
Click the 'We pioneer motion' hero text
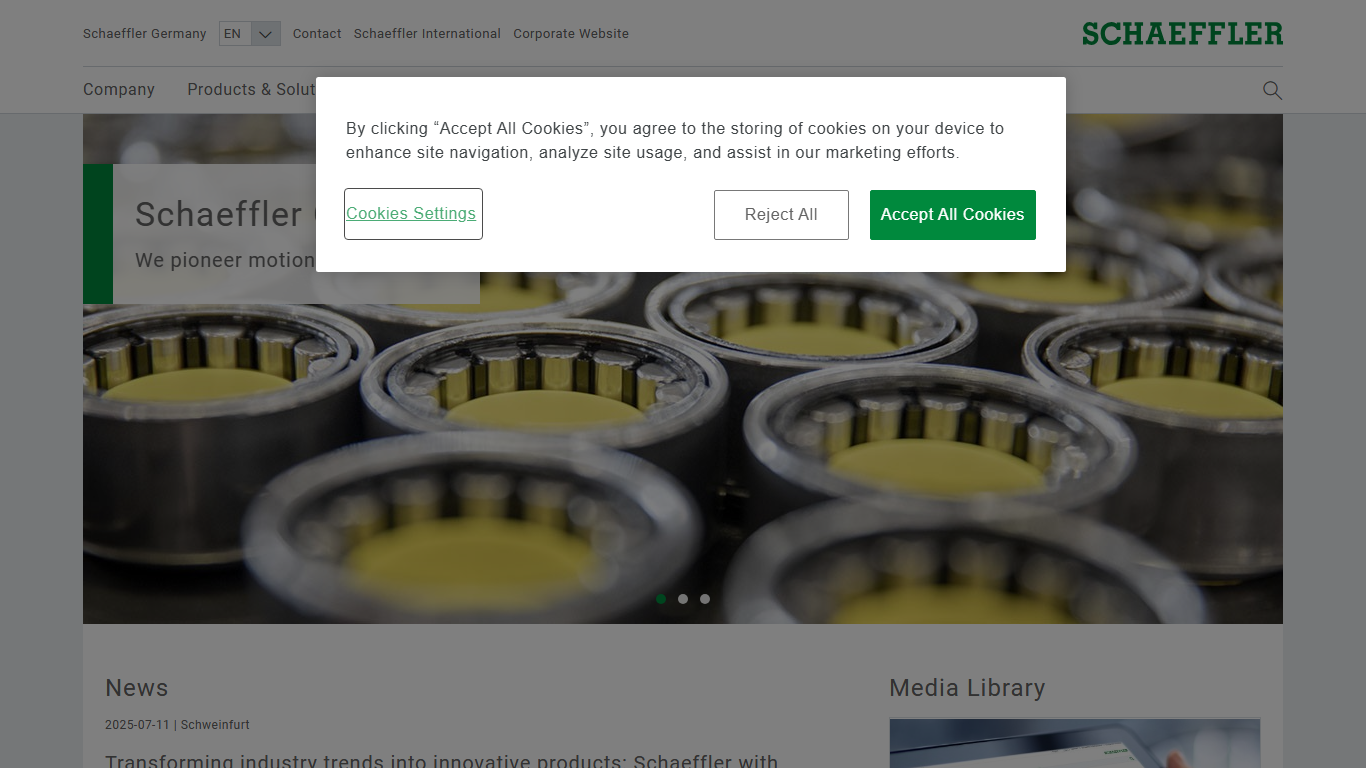(225, 260)
